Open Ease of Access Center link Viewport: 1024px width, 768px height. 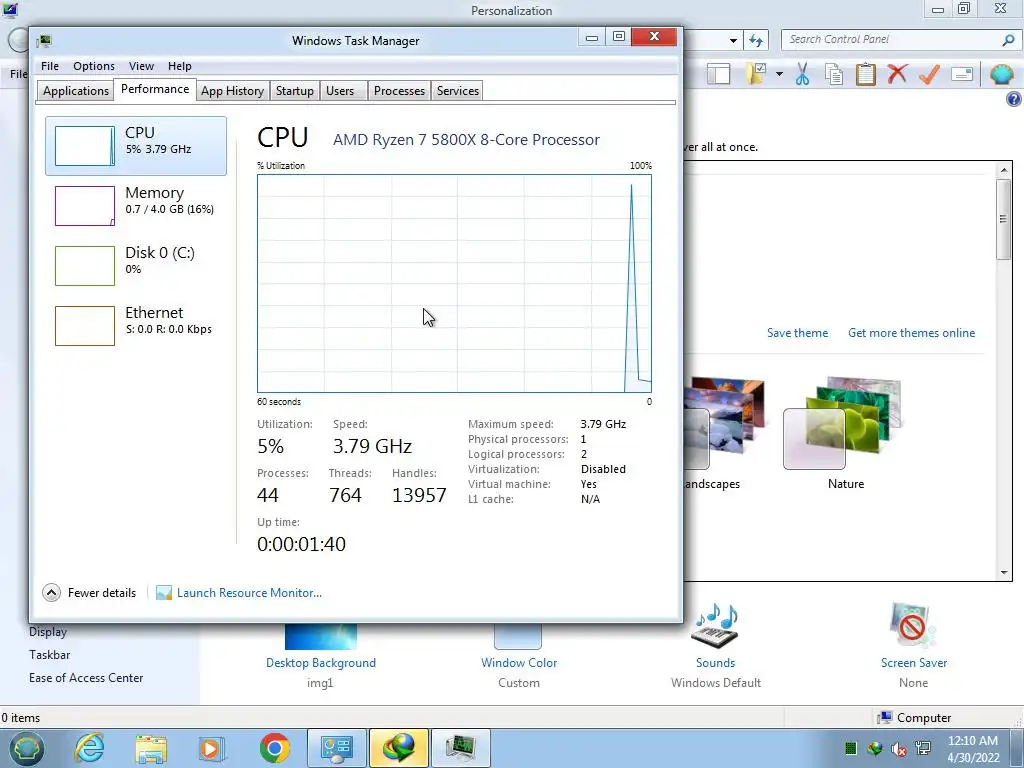click(x=86, y=678)
